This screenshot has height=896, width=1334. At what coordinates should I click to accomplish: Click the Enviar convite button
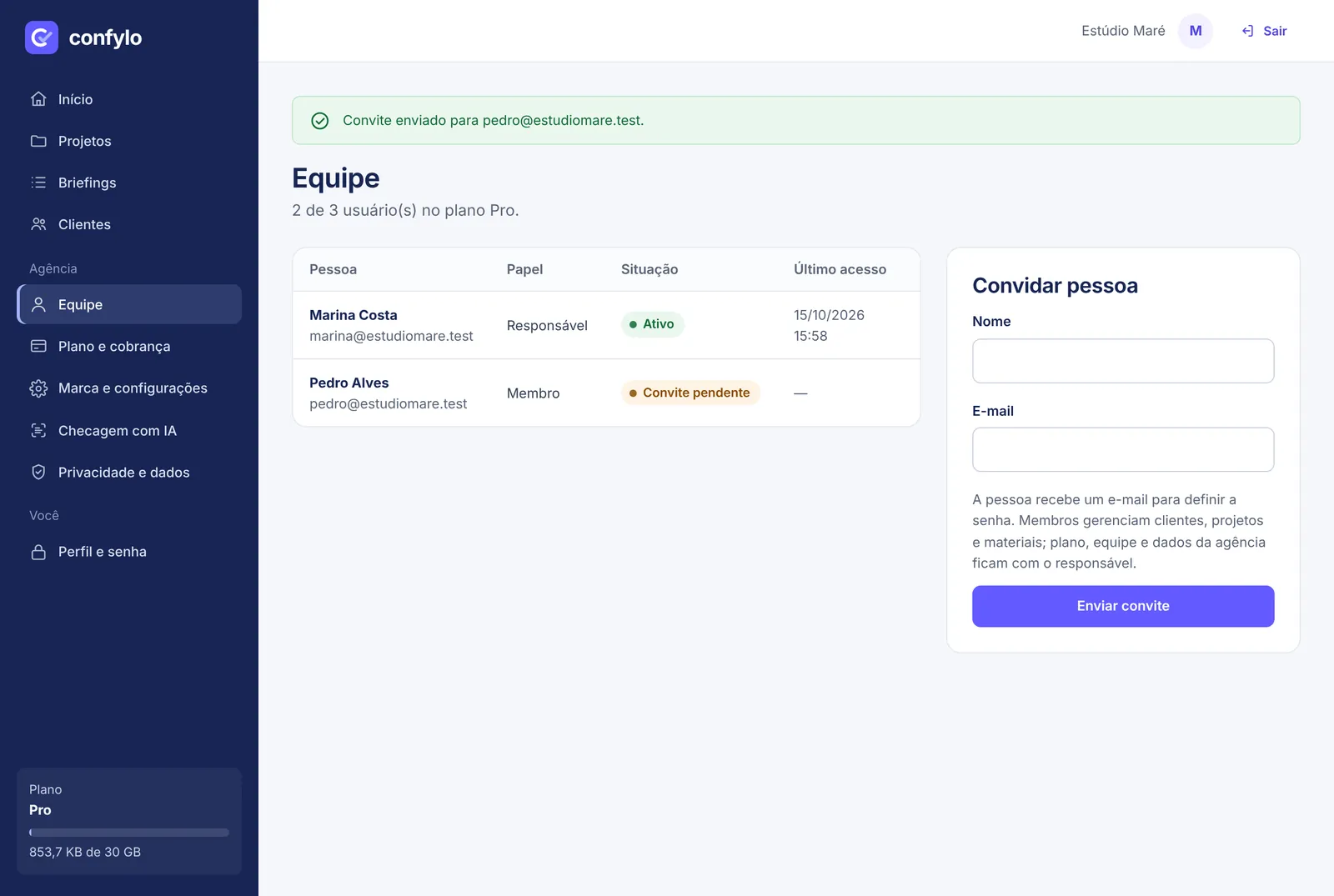1123,606
